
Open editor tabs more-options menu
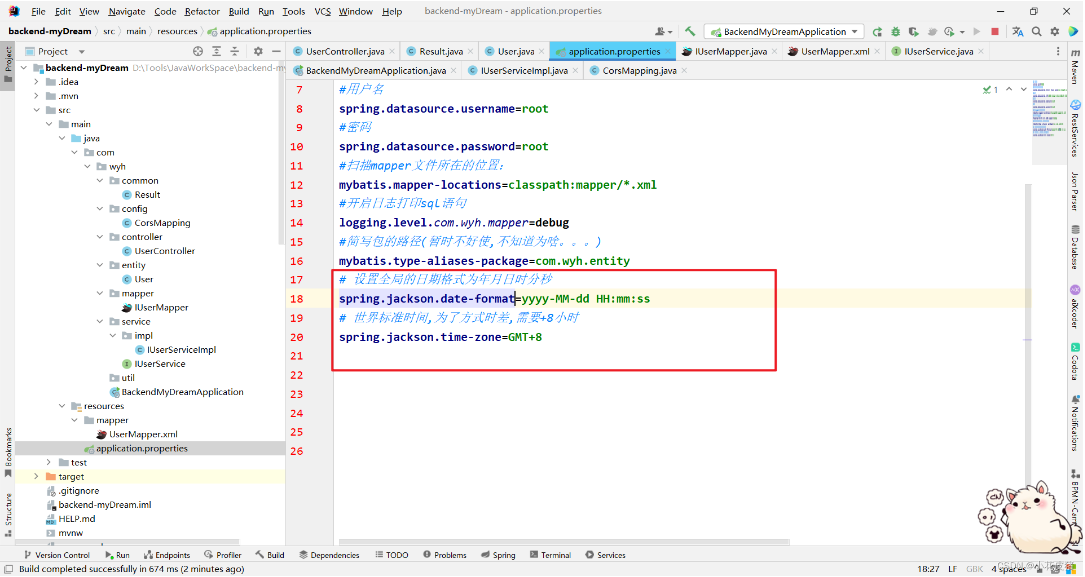pyautogui.click(x=1057, y=51)
